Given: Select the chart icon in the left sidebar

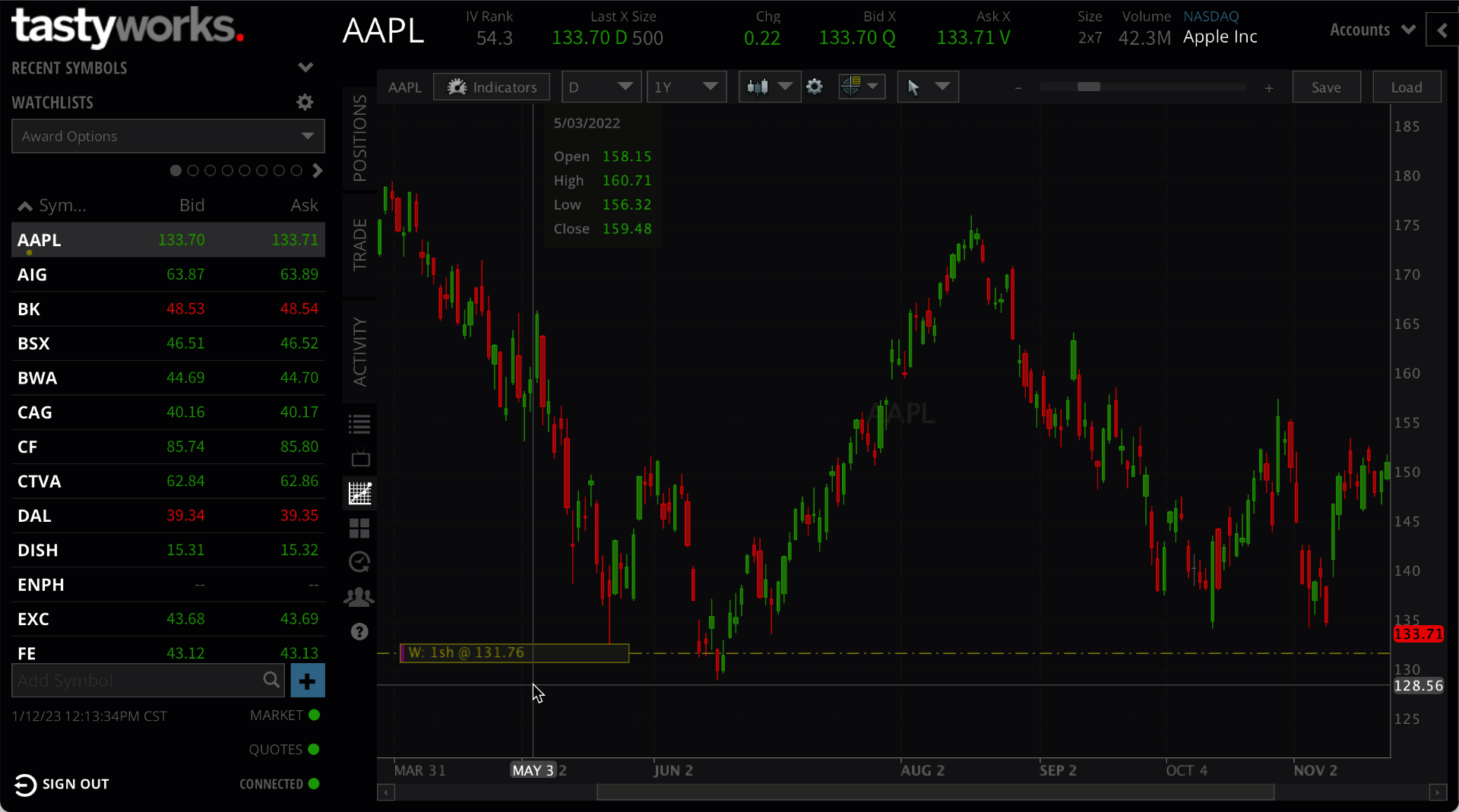Looking at the screenshot, I should click(x=359, y=493).
